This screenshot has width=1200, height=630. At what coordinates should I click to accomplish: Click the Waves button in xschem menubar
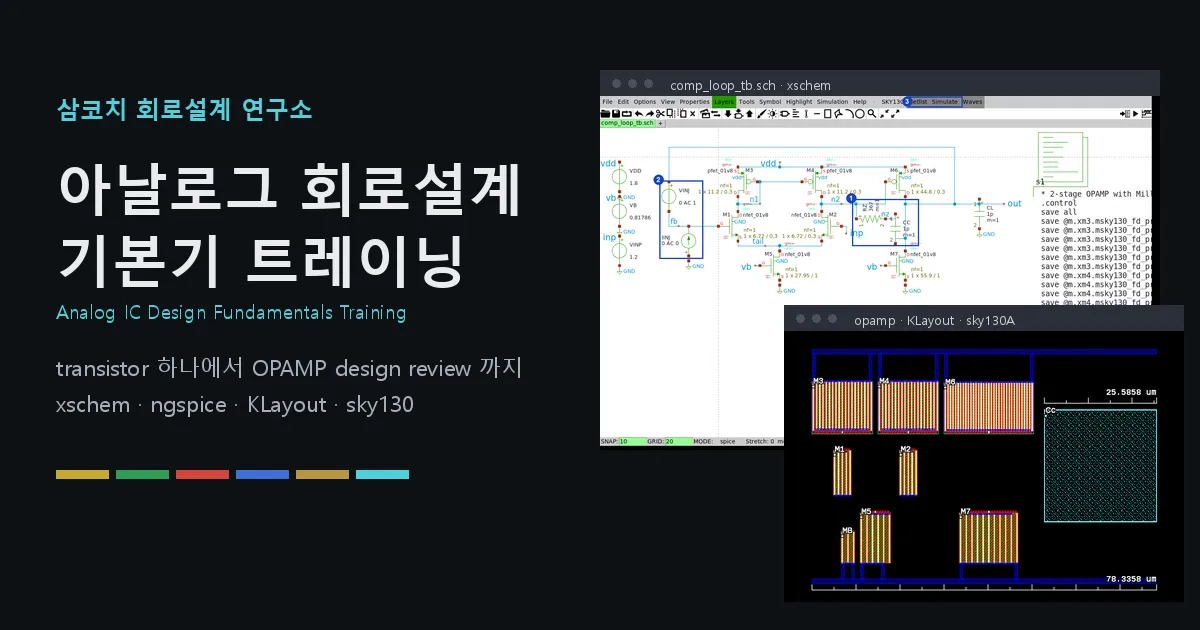pyautogui.click(x=972, y=101)
